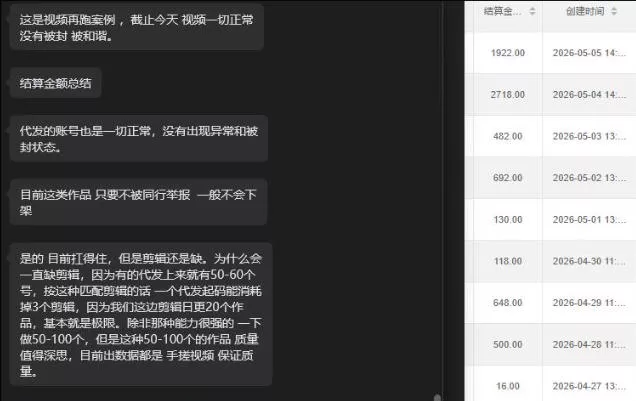
Task: Click the chat panel scrollbar handle
Action: point(437,397)
